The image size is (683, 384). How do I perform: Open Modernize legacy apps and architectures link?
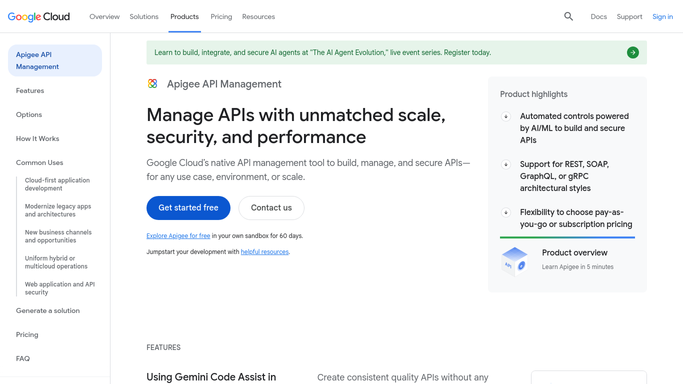58,210
